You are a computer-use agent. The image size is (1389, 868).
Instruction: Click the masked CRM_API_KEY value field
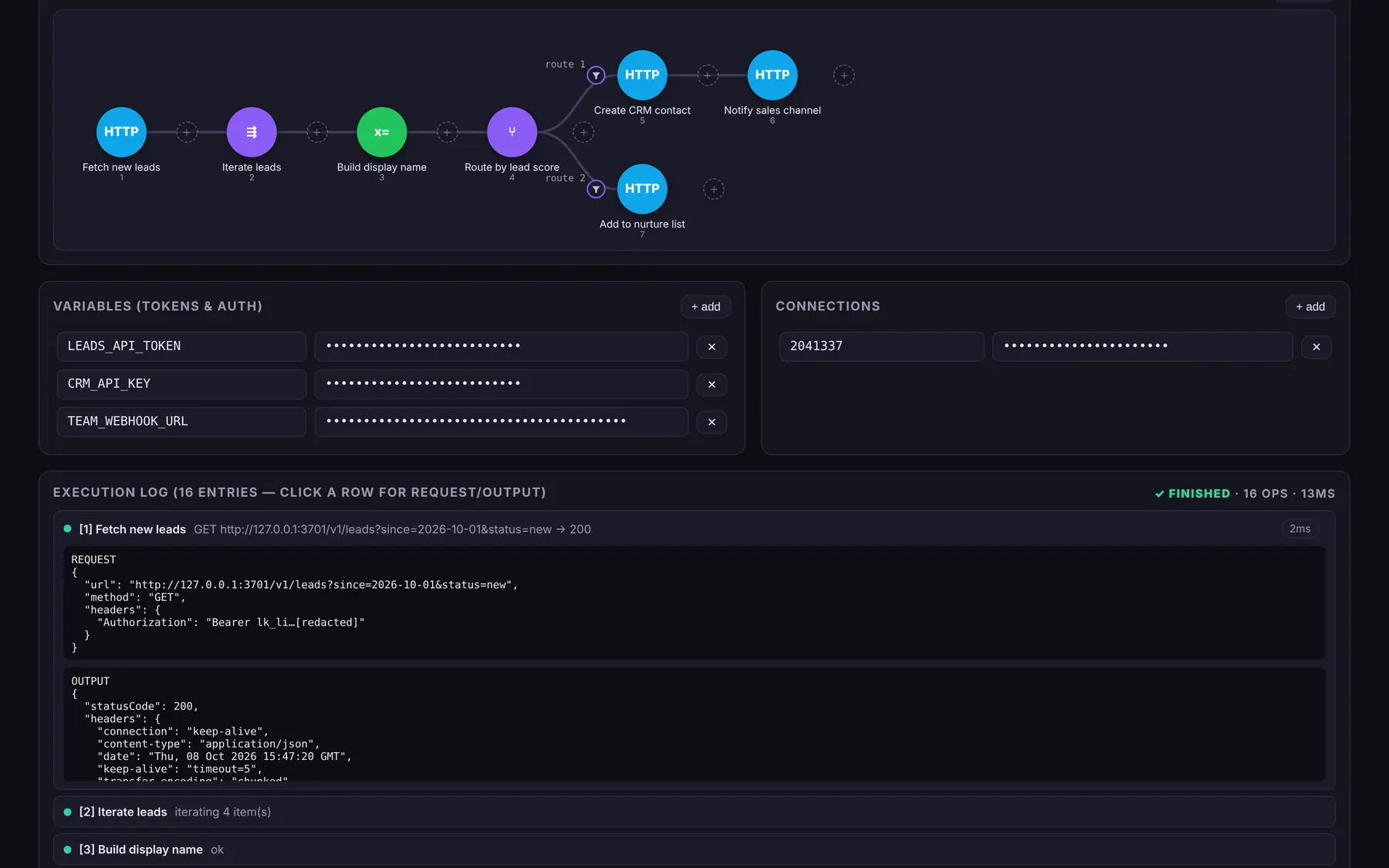coord(502,384)
